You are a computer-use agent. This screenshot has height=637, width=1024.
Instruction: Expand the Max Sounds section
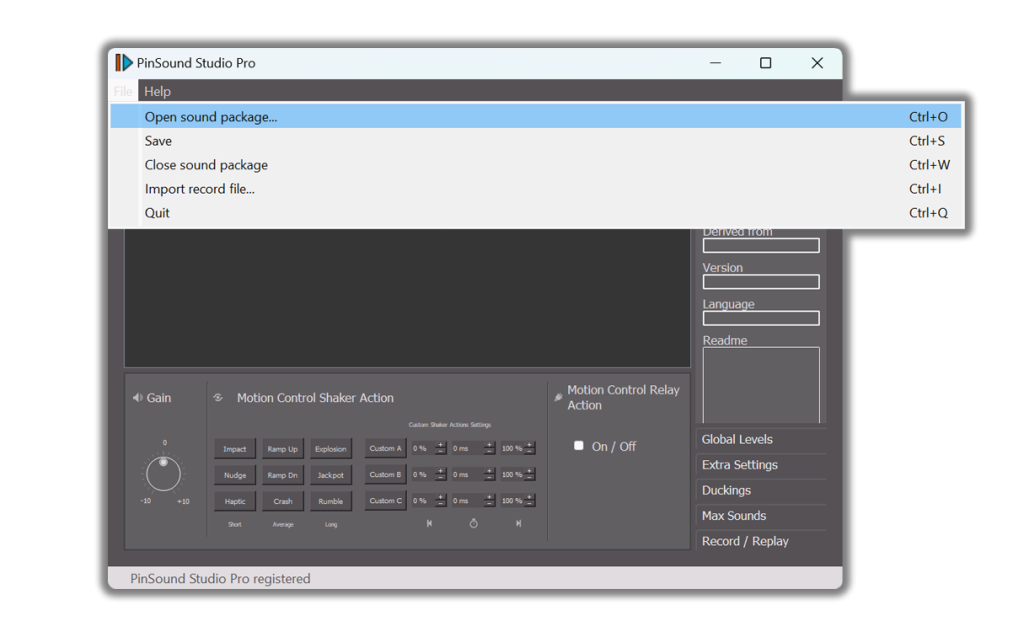click(761, 516)
